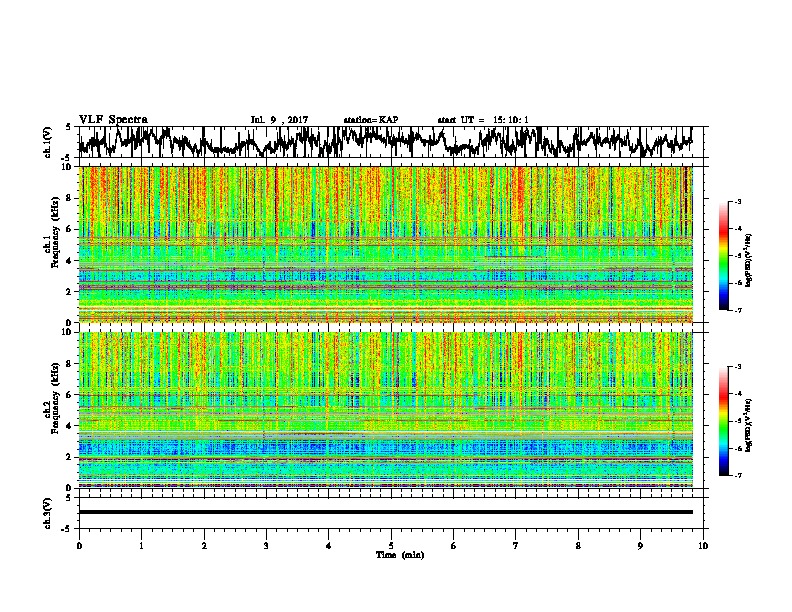Select the "Time (min)" axis title
This screenshot has height=612, width=792.
400,555
